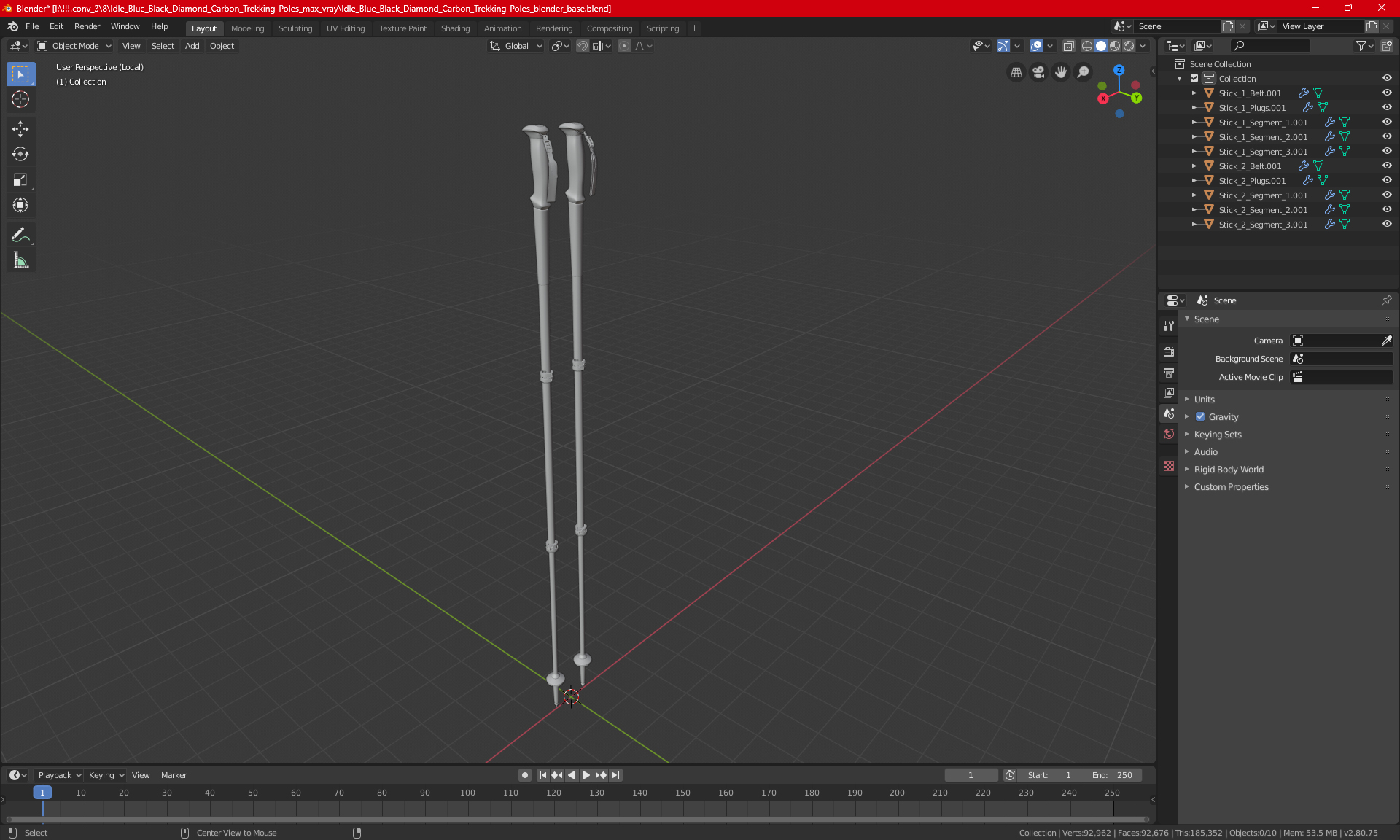Open the View Layer properties tab
Screen dimensions: 1400x840
tap(1169, 393)
